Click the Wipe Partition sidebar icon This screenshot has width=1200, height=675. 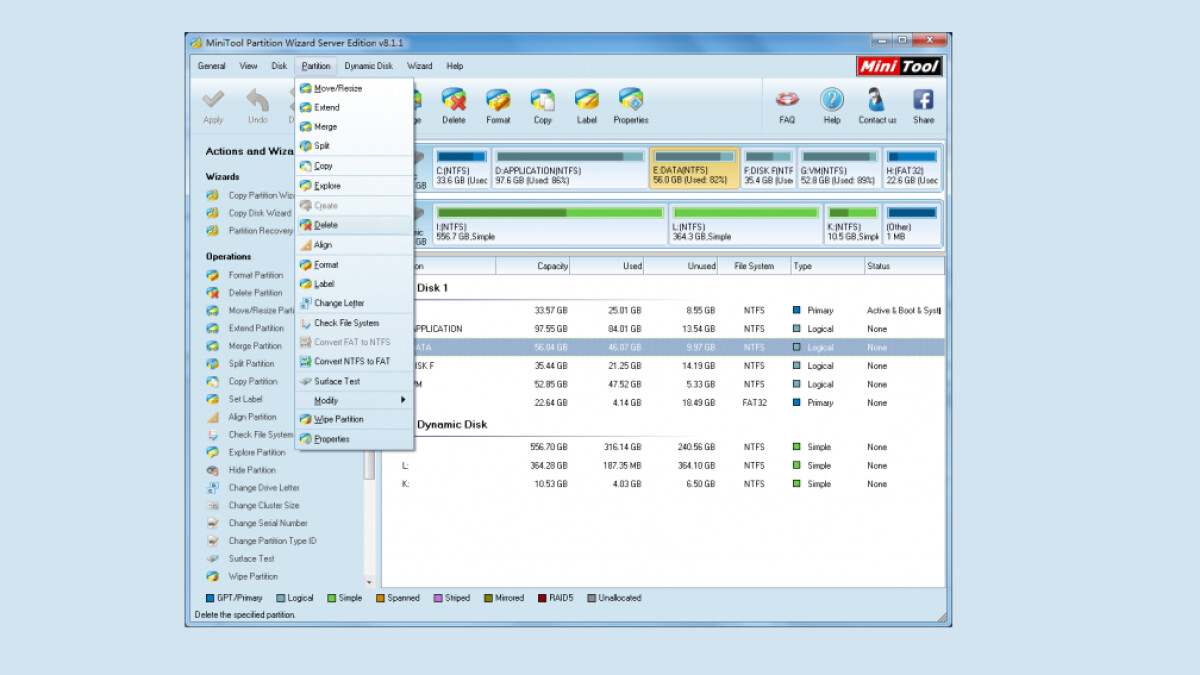tap(213, 577)
